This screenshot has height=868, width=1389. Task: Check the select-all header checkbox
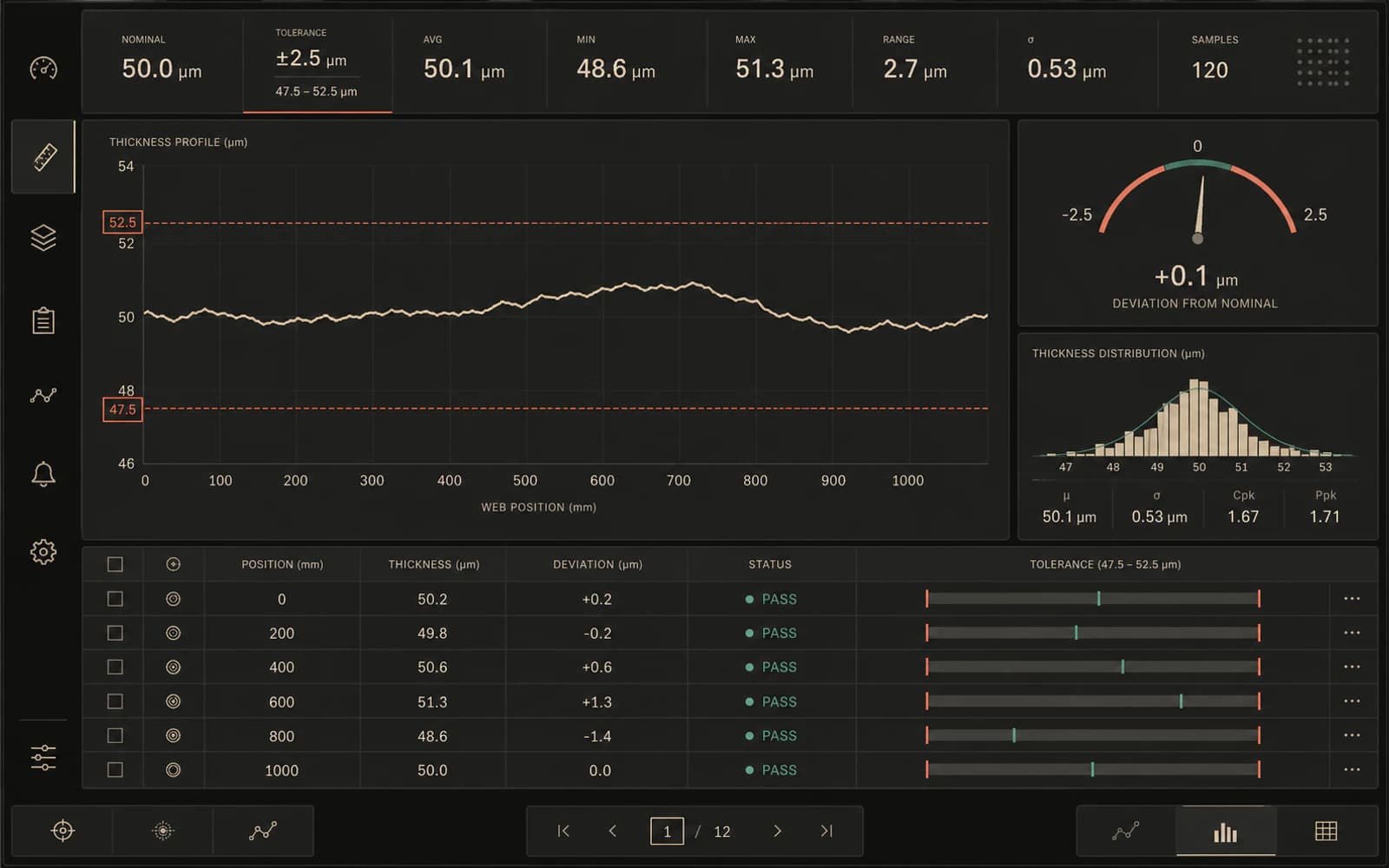(x=115, y=564)
